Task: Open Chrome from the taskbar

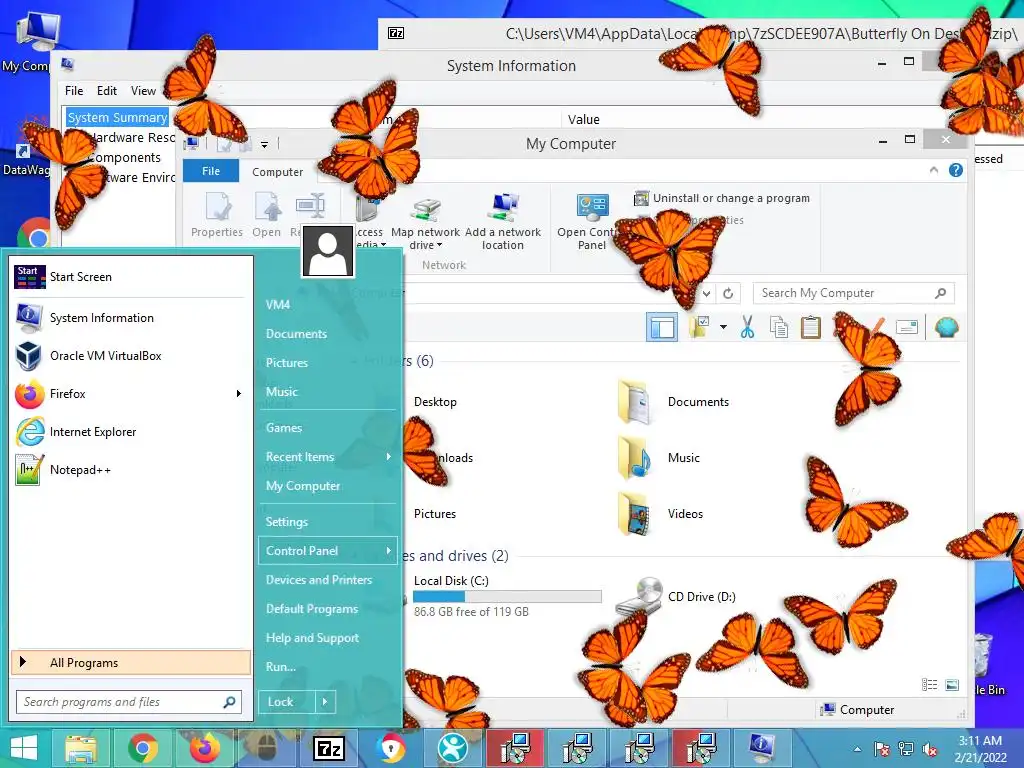Action: click(142, 748)
